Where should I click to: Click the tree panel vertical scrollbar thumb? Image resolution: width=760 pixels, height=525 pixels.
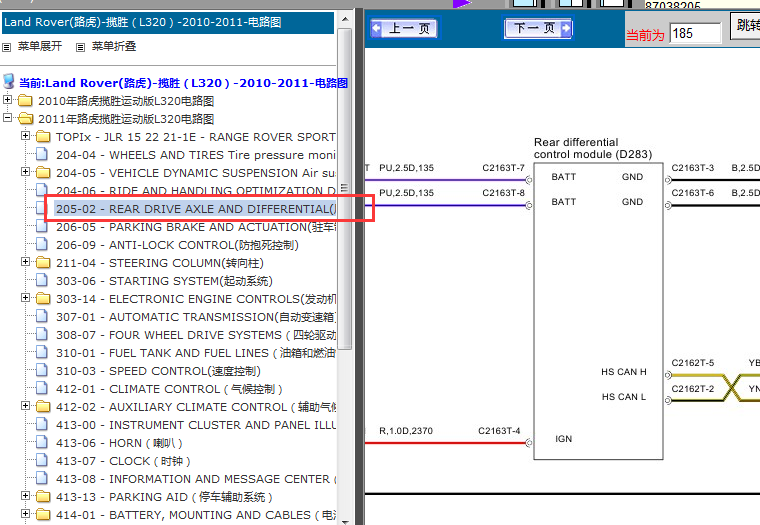[x=345, y=189]
